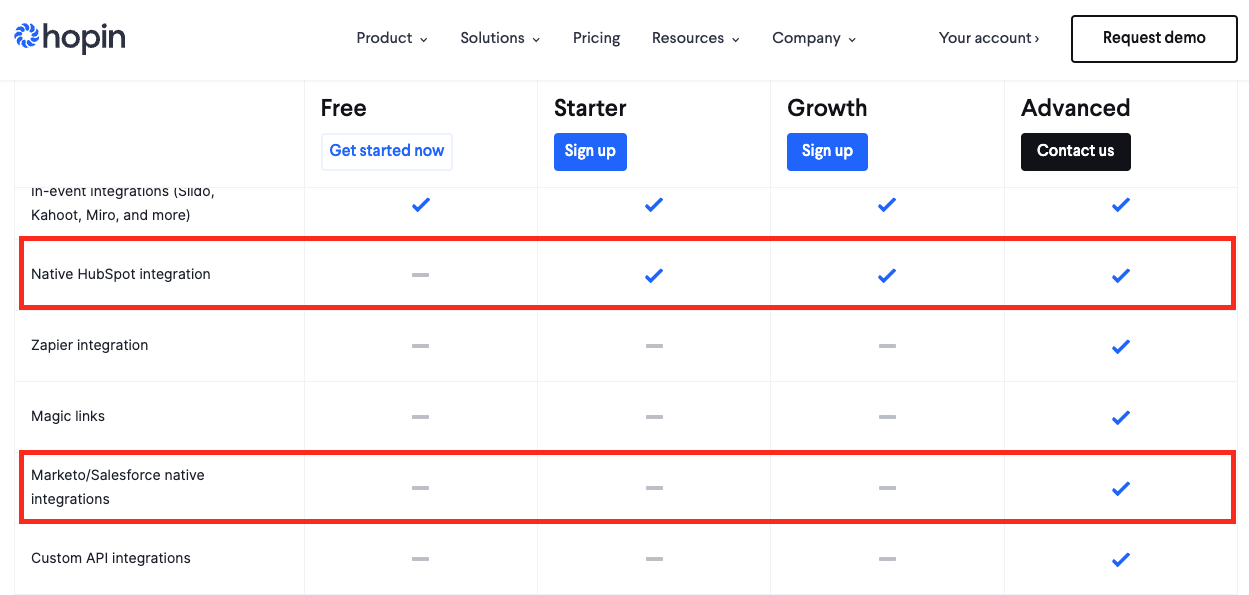Expand the Resources navigation dropdown
Screen dimensions: 1249x595
point(695,38)
